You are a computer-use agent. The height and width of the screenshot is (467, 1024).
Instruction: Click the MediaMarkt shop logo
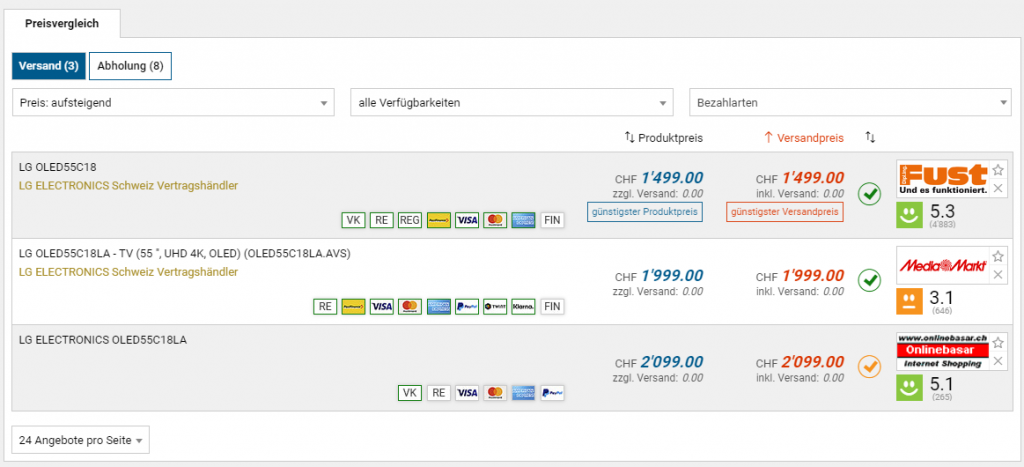942,265
